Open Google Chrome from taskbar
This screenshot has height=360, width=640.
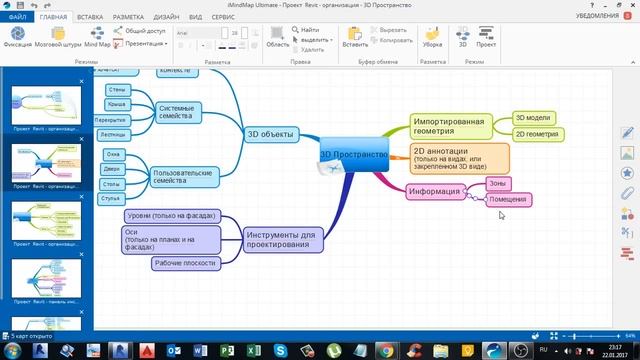[386, 351]
